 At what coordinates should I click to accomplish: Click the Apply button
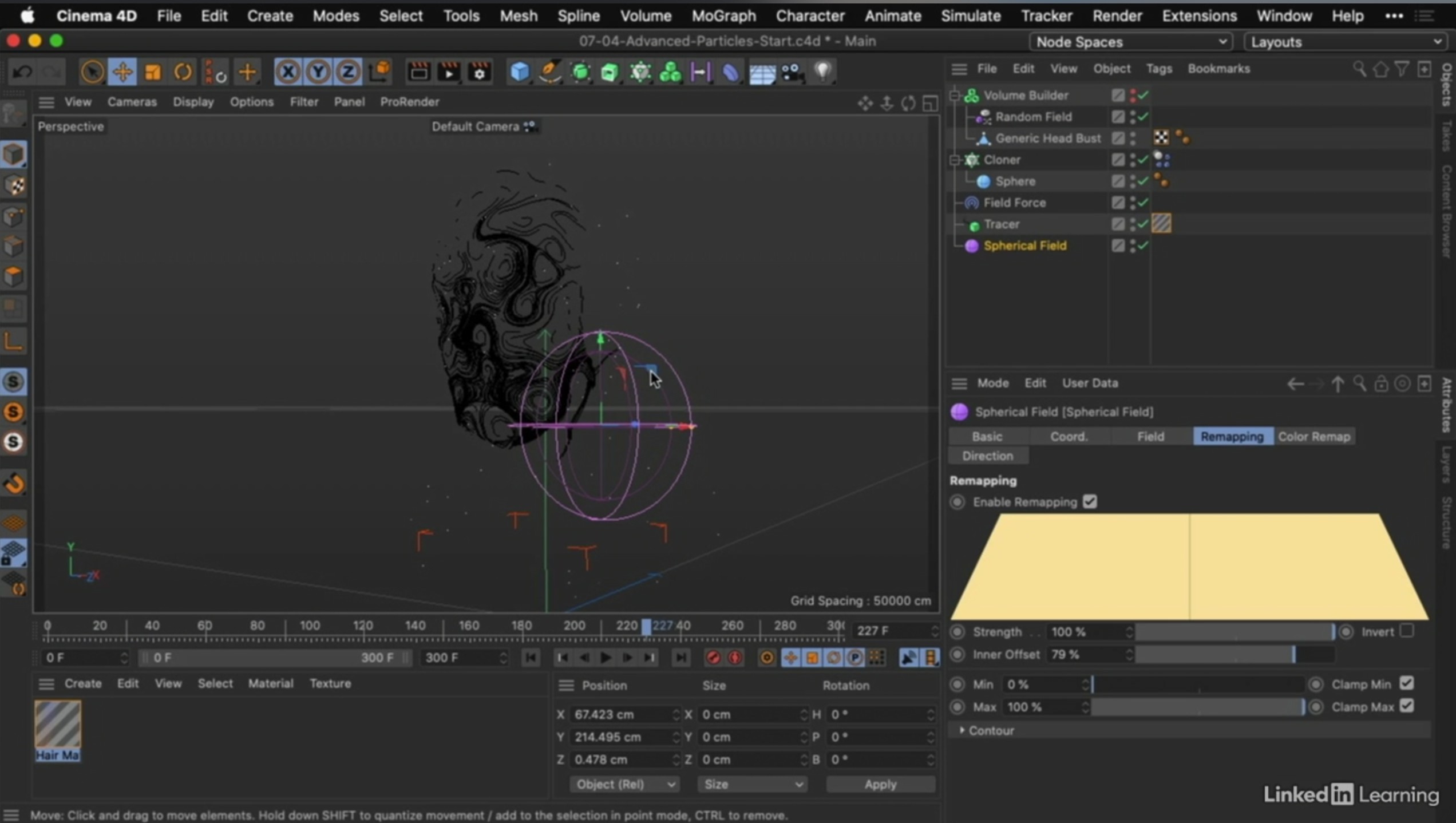[x=880, y=784]
